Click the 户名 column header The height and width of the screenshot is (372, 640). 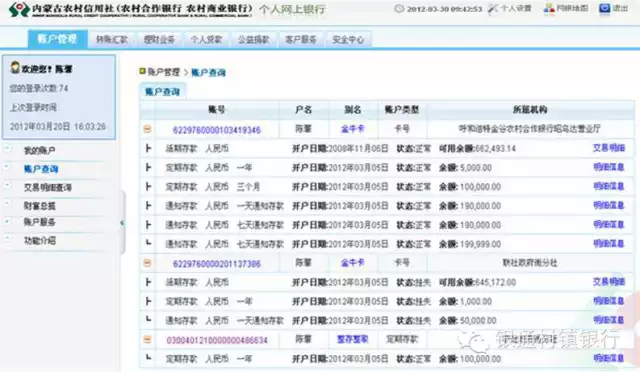304,110
